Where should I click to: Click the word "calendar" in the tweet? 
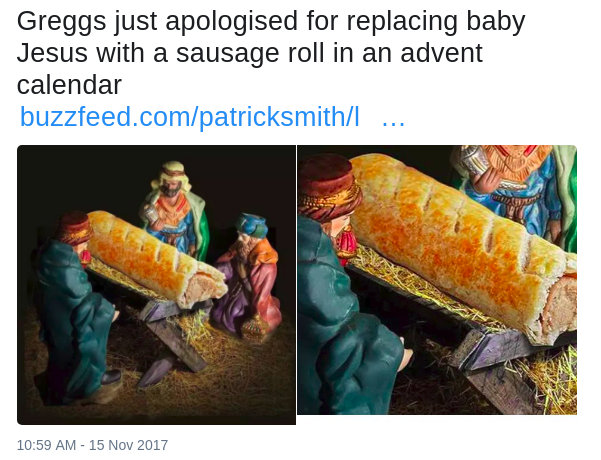(x=69, y=85)
